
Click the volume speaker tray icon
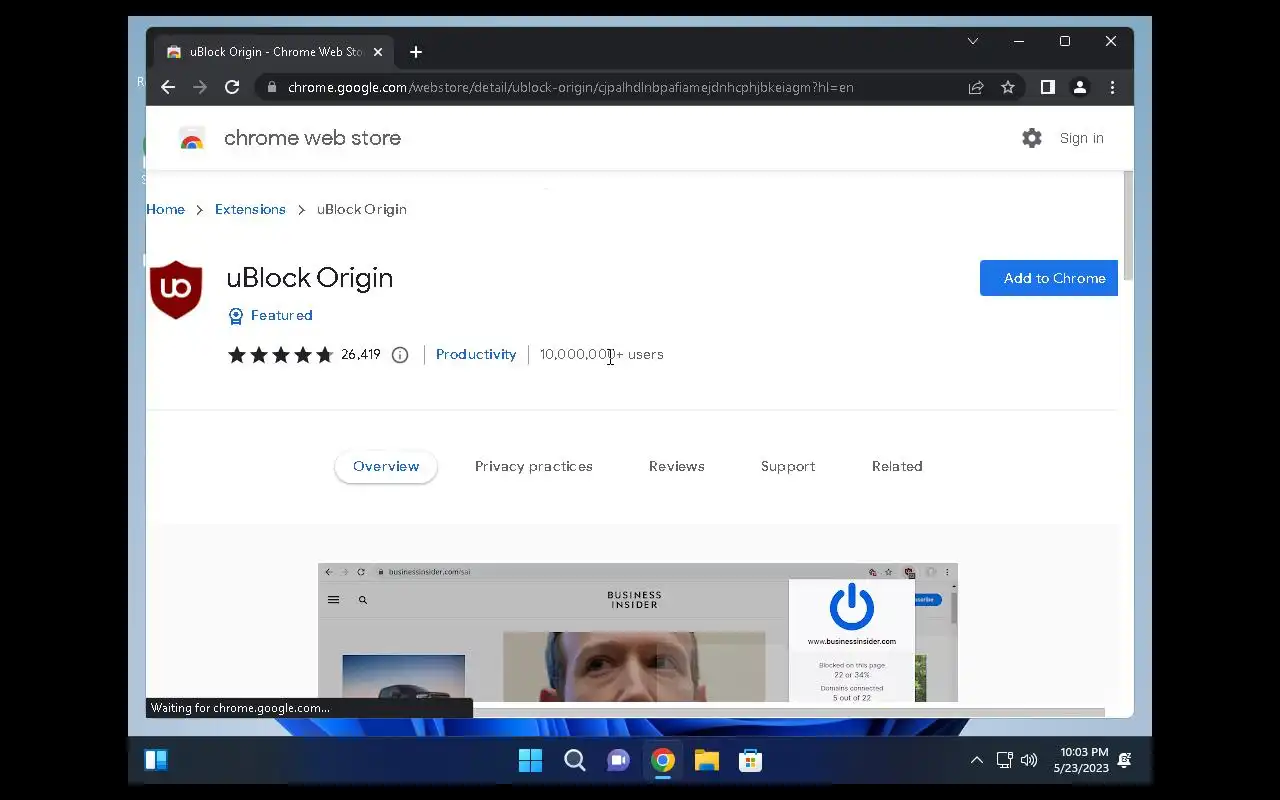point(1029,761)
